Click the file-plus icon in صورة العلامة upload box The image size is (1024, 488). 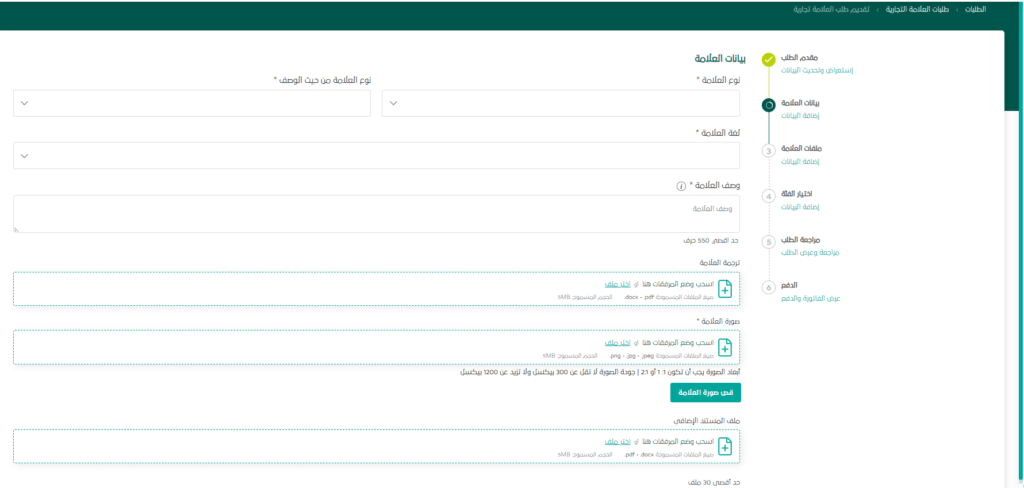pos(725,347)
